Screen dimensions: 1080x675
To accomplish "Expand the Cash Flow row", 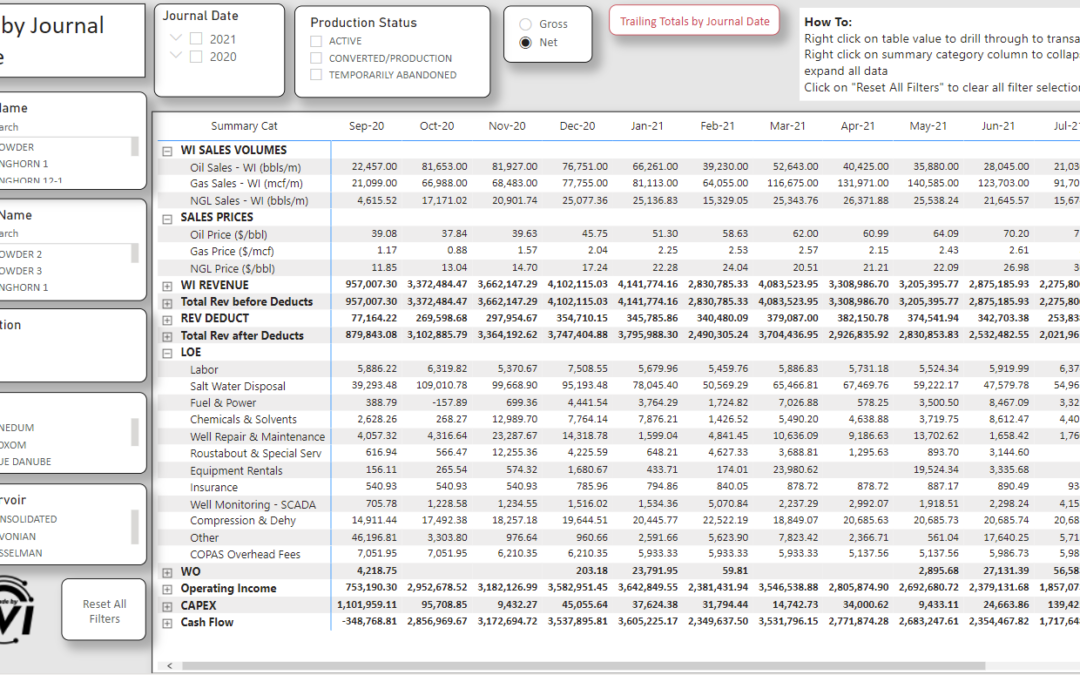I will (167, 623).
